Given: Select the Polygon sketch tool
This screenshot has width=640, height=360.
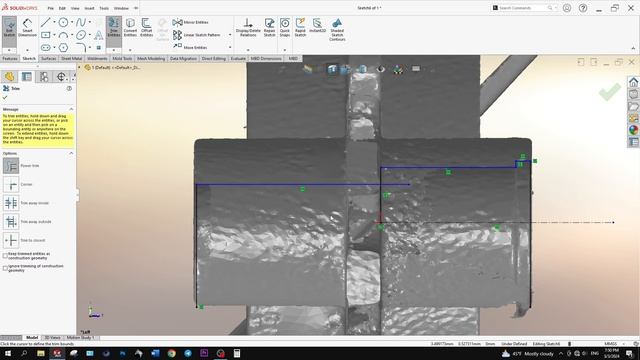Looking at the screenshot, I should coord(63,48).
